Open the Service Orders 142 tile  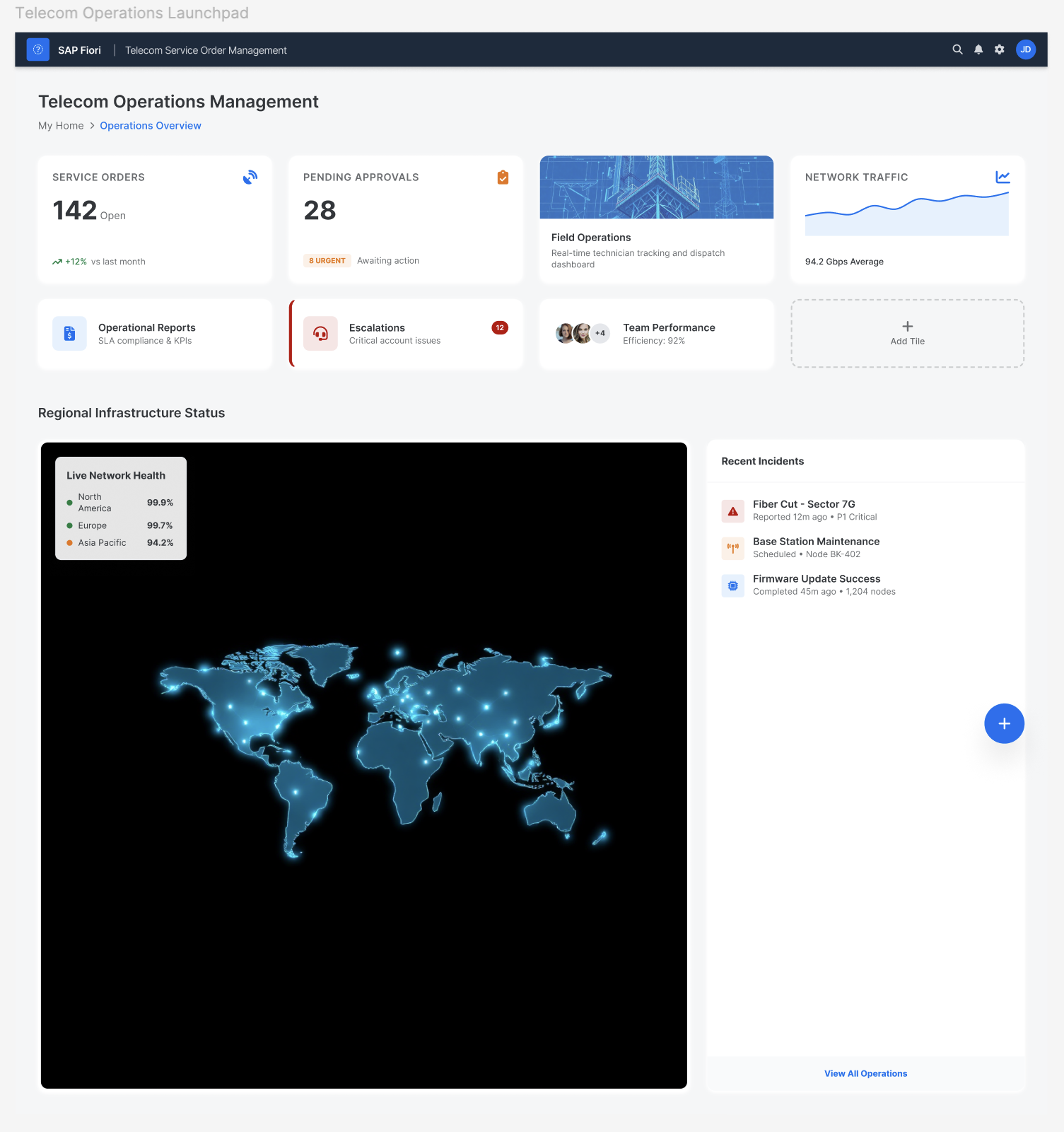tap(155, 220)
